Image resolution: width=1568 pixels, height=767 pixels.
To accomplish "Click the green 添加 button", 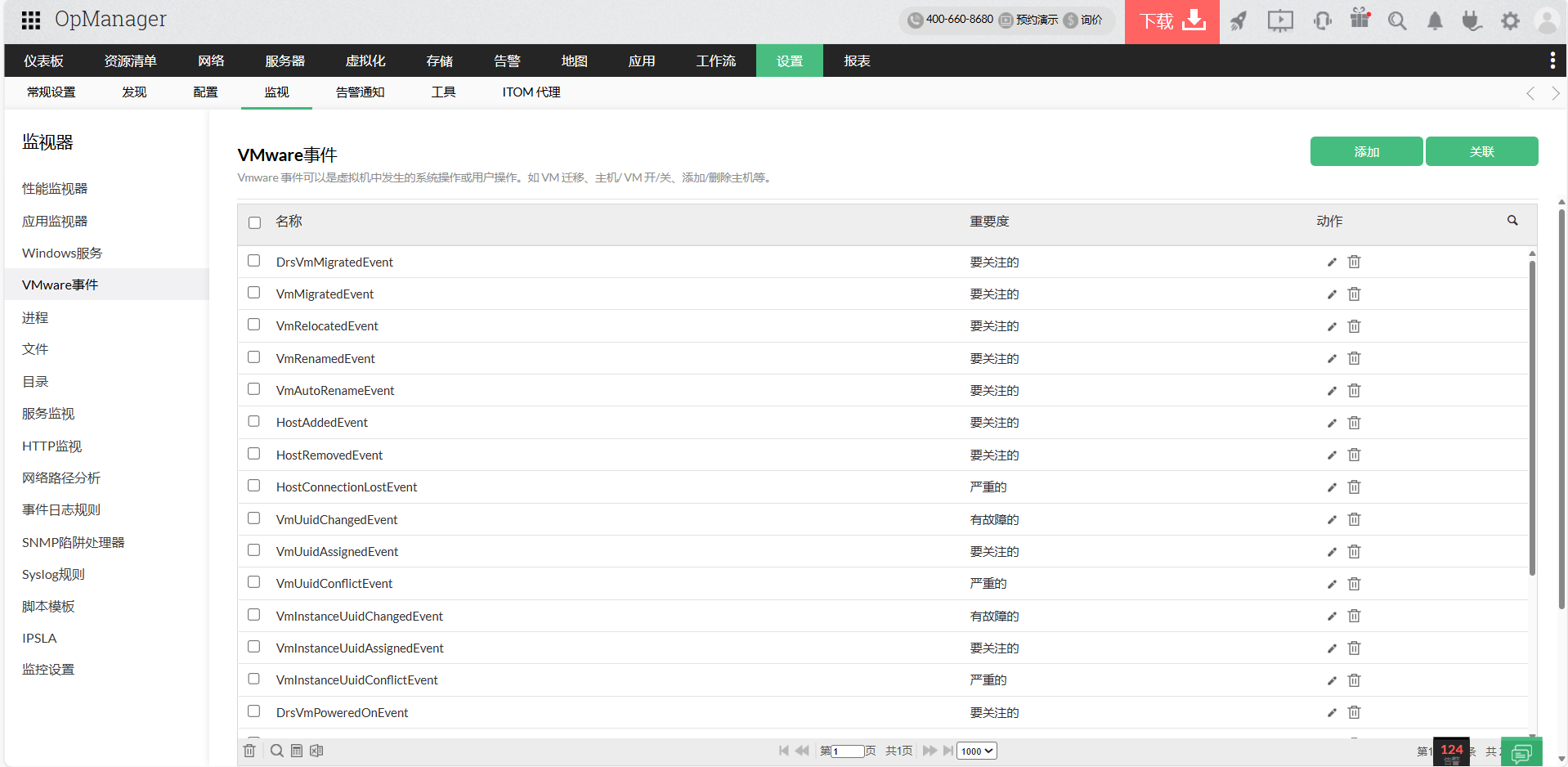I will click(x=1366, y=151).
